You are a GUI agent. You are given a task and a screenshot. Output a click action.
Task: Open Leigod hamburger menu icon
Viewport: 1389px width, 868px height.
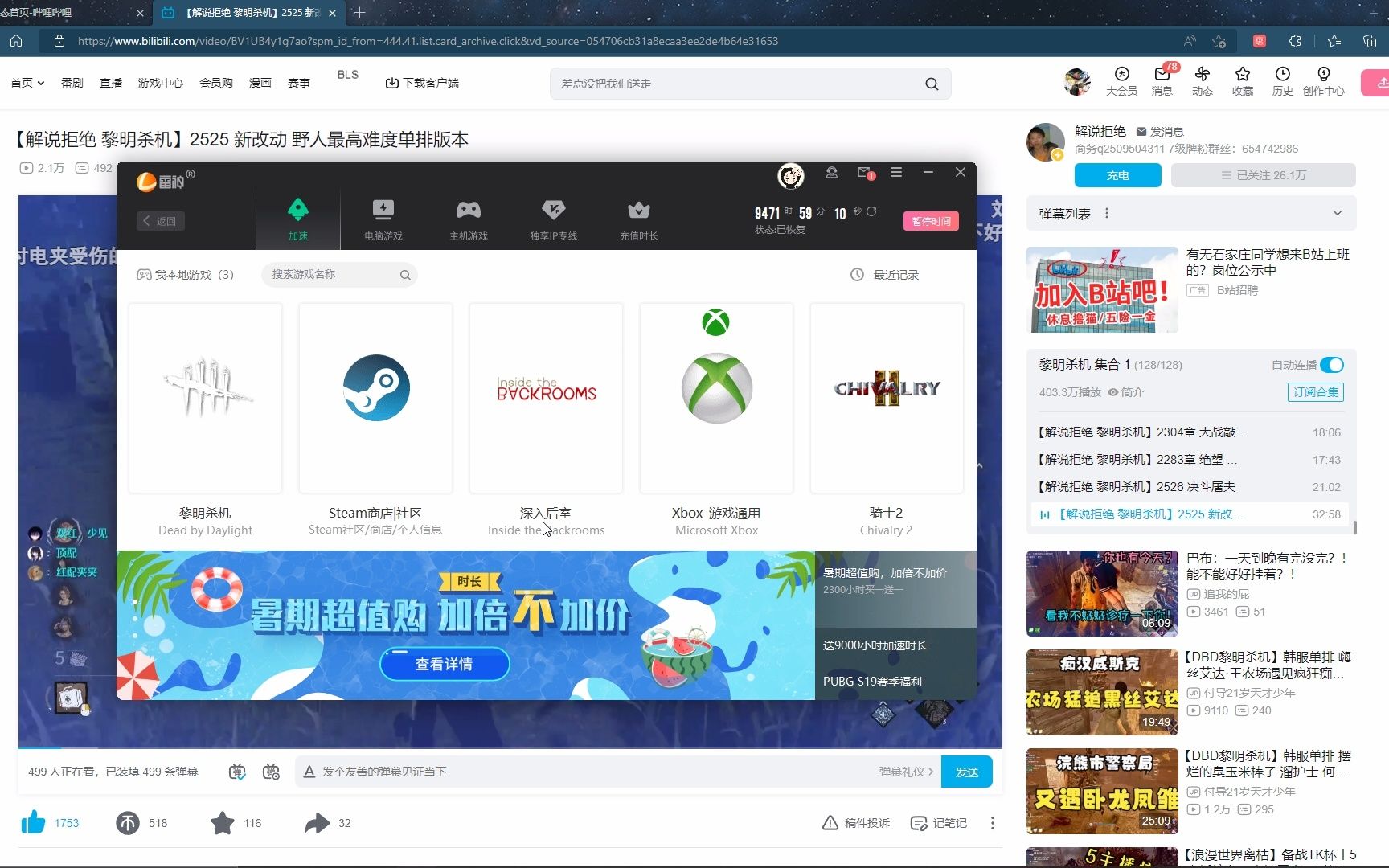[896, 173]
